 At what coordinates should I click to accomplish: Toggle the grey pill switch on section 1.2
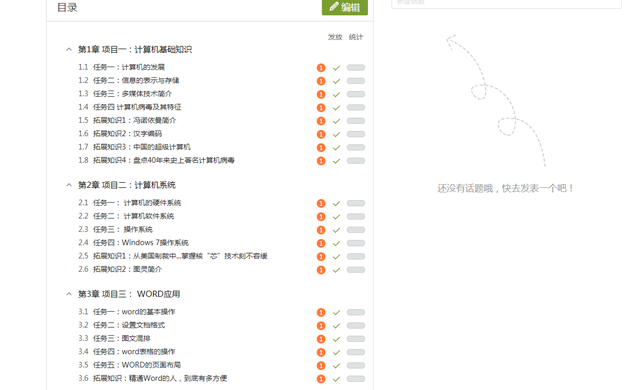pyautogui.click(x=356, y=81)
